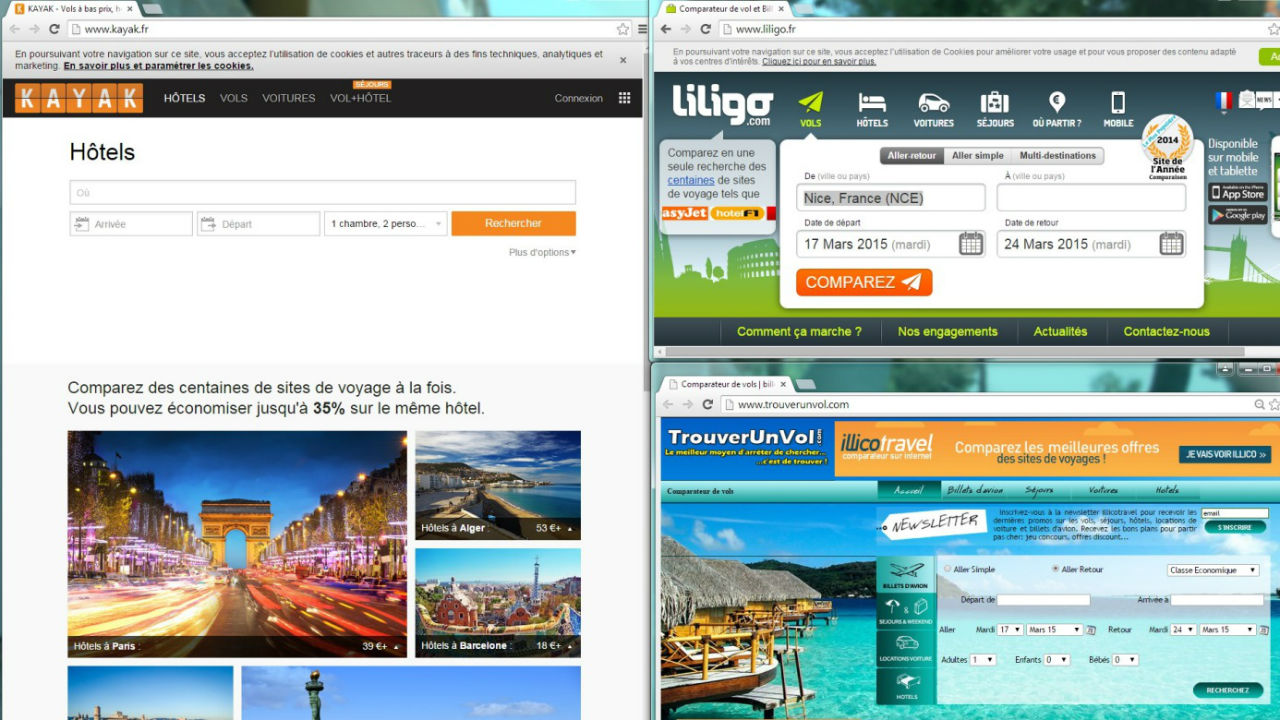The height and width of the screenshot is (720, 1280).
Task: Open the Classe Economique dropdown
Action: click(1211, 569)
